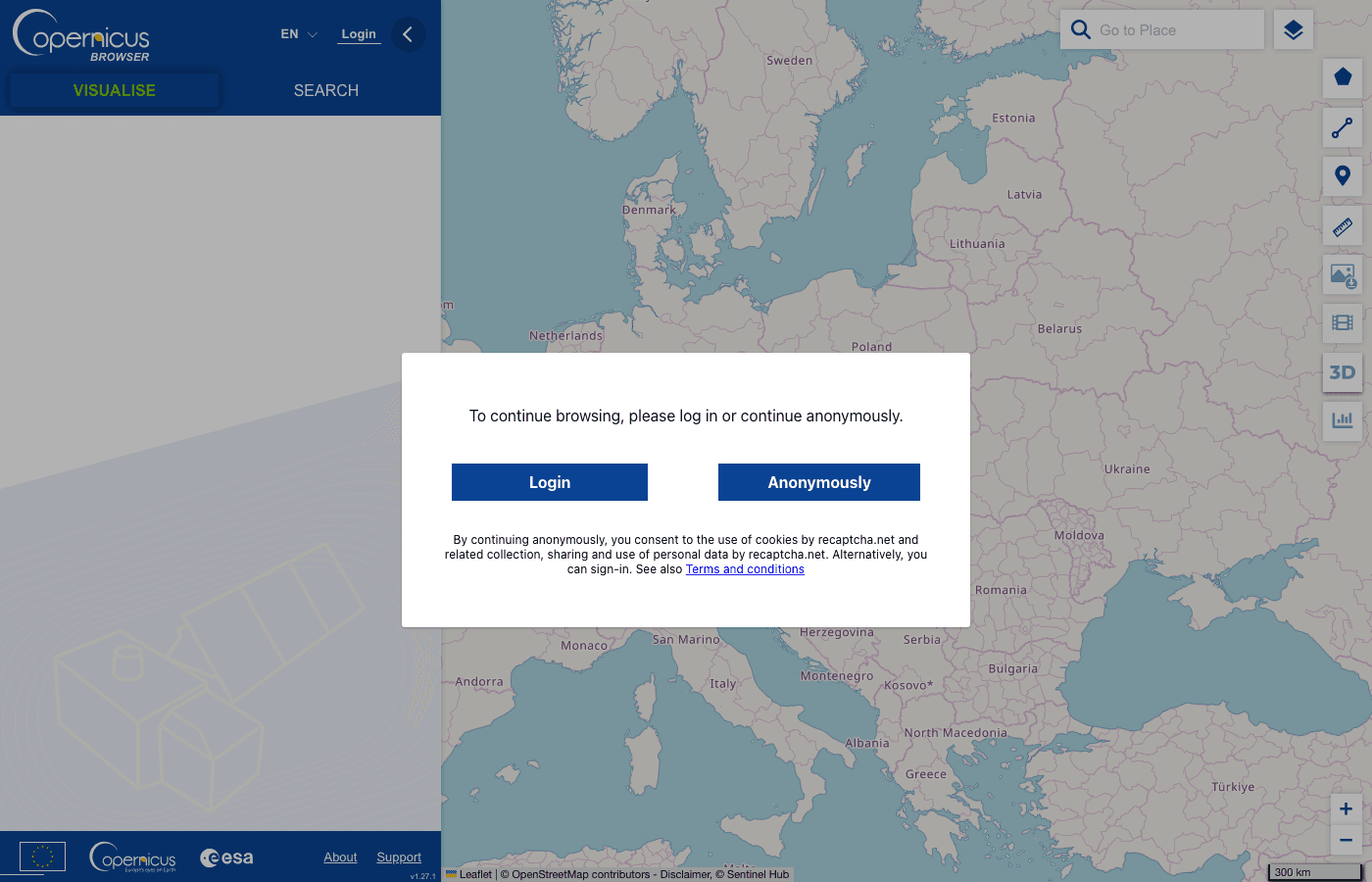This screenshot has height=882, width=1372.
Task: Continue browsing Anonymously
Action: (818, 481)
